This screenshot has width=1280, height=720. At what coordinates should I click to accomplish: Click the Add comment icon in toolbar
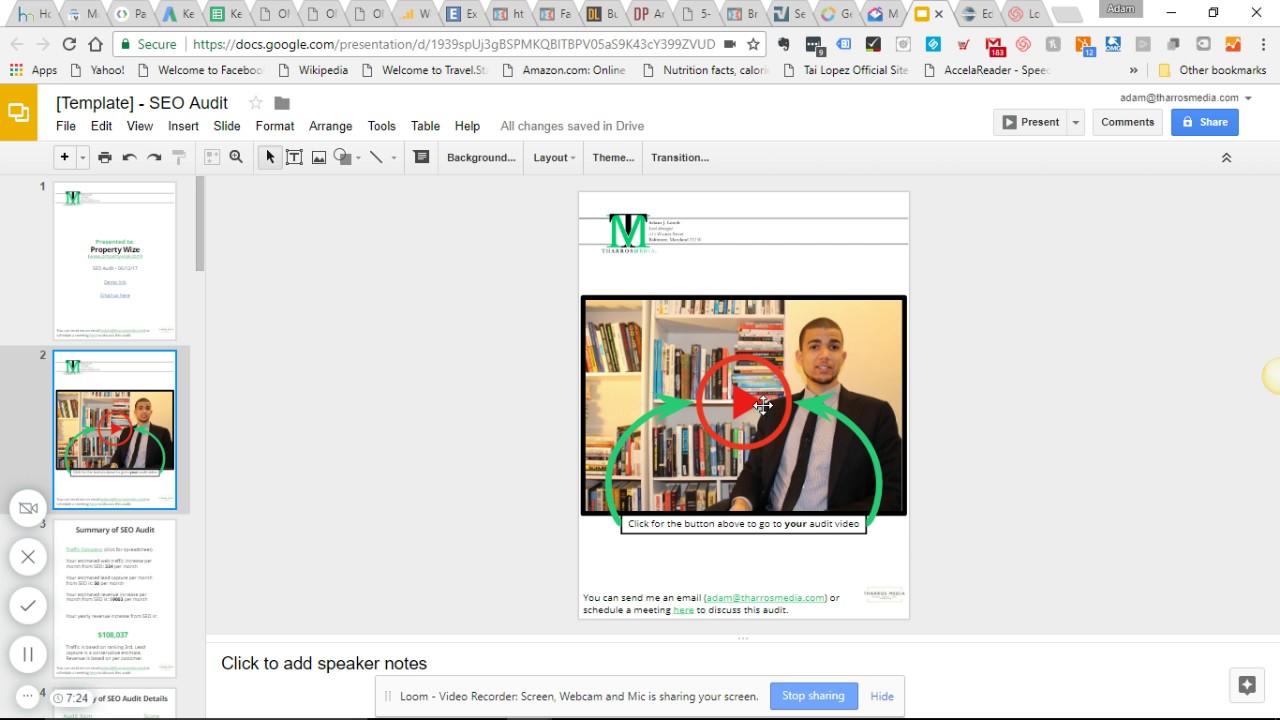pos(421,157)
